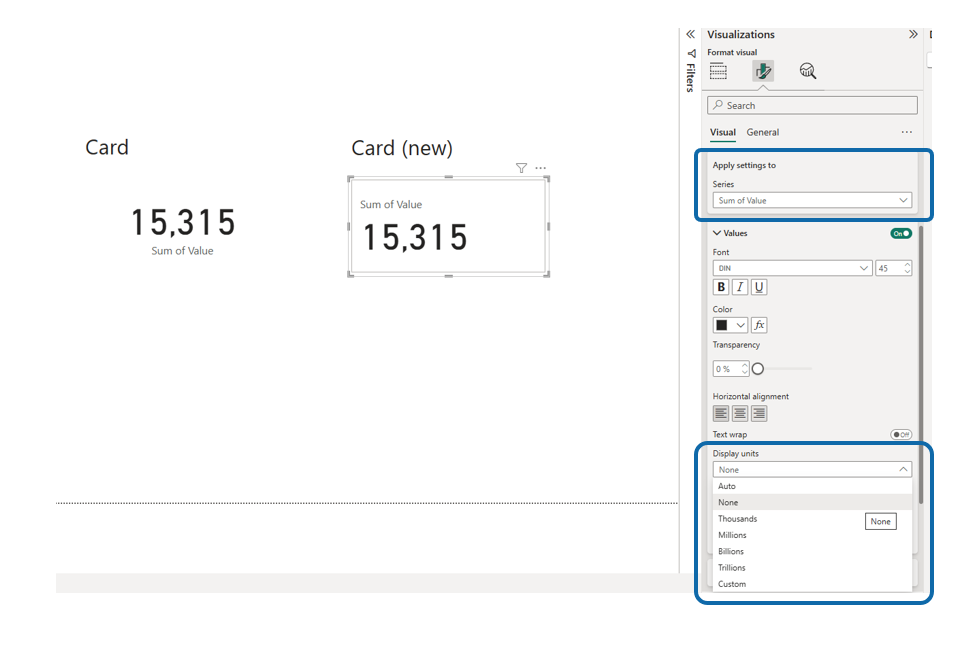
Task: Underline the value text
Action: tap(759, 287)
